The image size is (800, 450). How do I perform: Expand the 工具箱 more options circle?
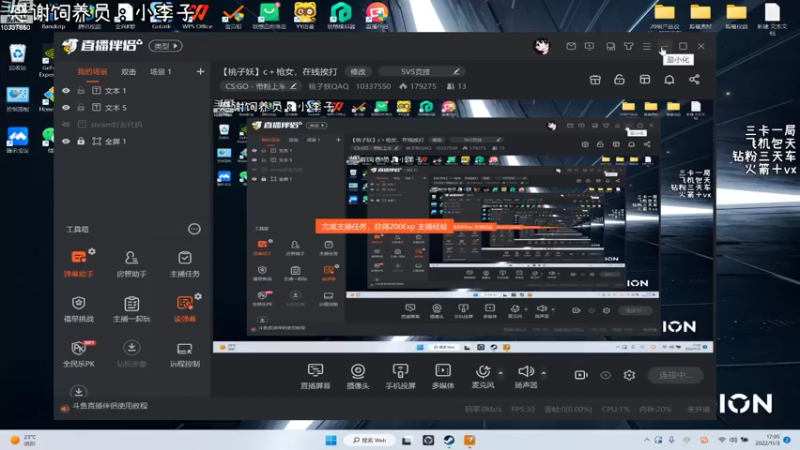pyautogui.click(x=194, y=229)
